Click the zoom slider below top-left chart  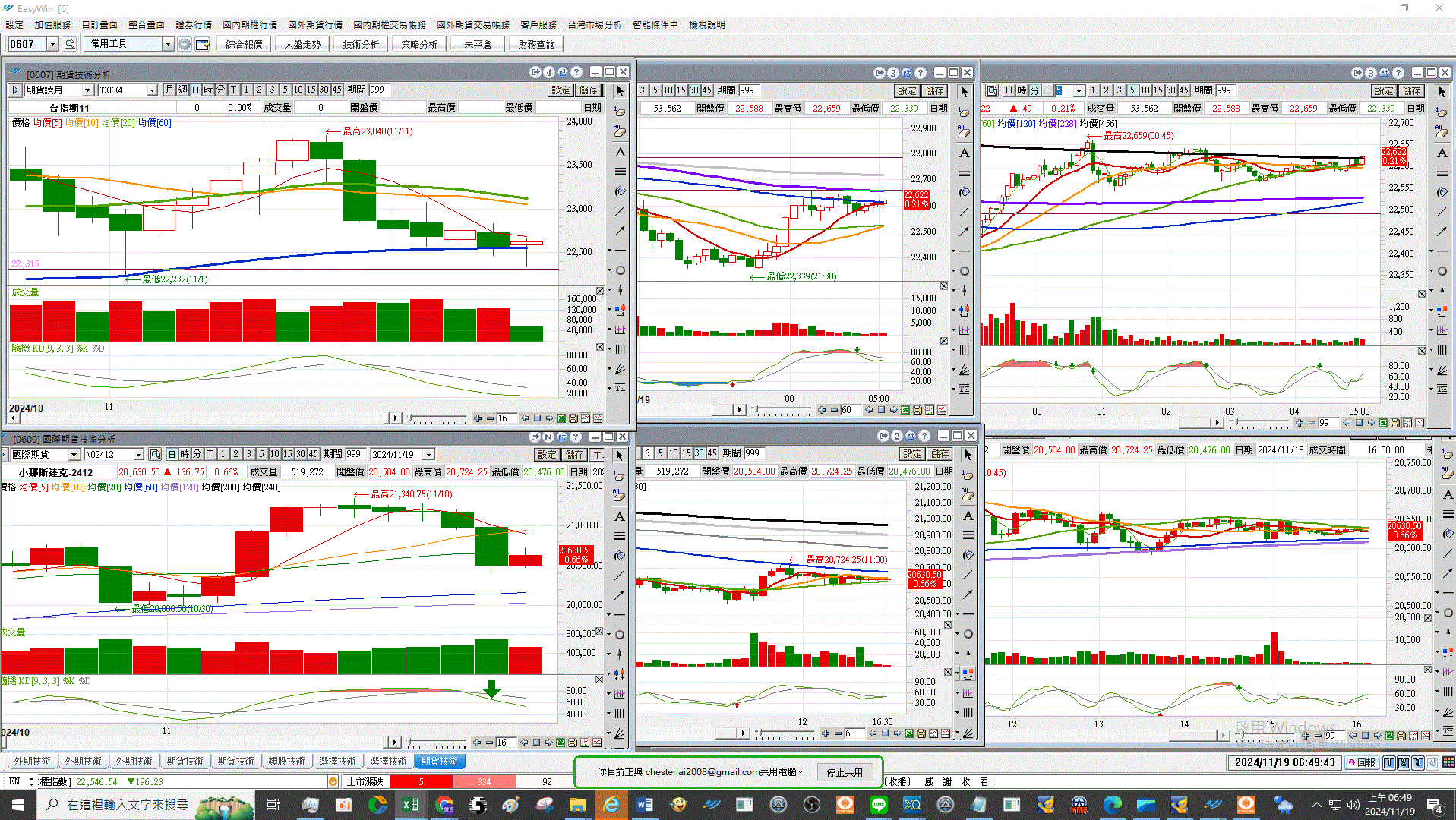click(437, 418)
